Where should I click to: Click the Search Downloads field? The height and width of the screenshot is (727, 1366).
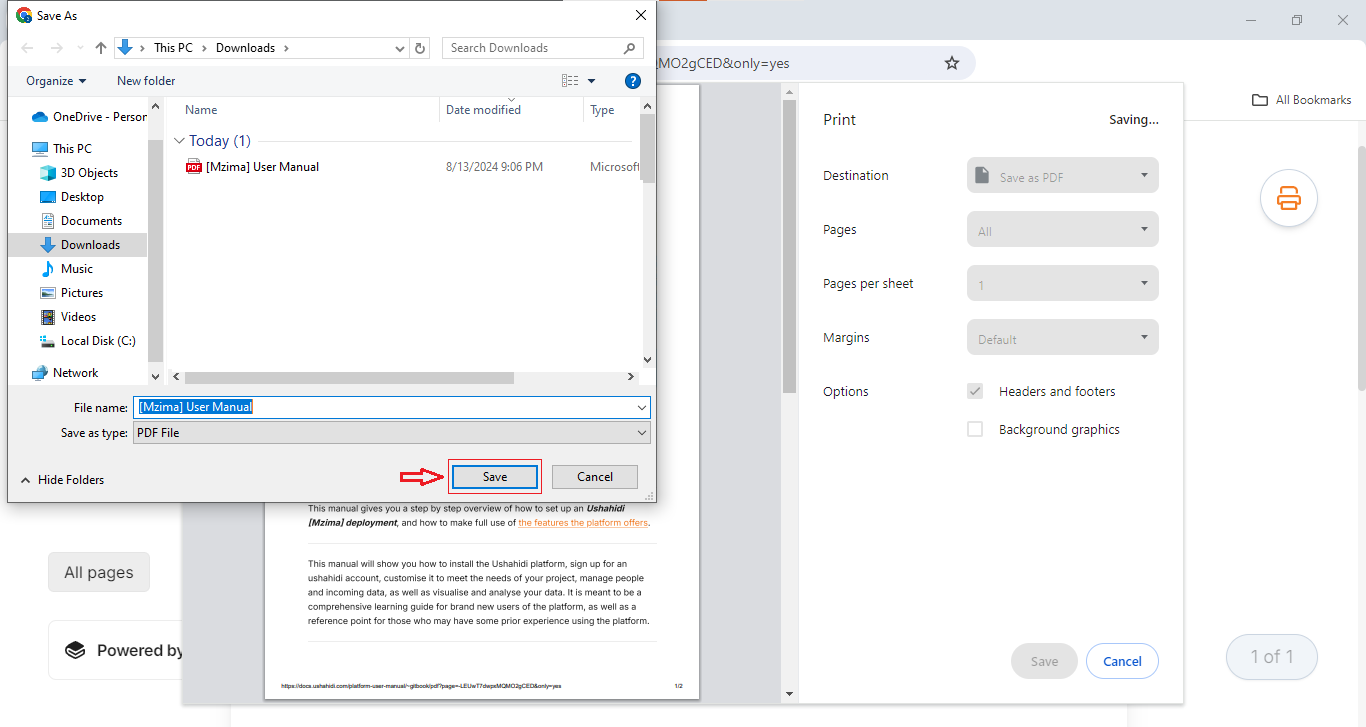pyautogui.click(x=533, y=48)
